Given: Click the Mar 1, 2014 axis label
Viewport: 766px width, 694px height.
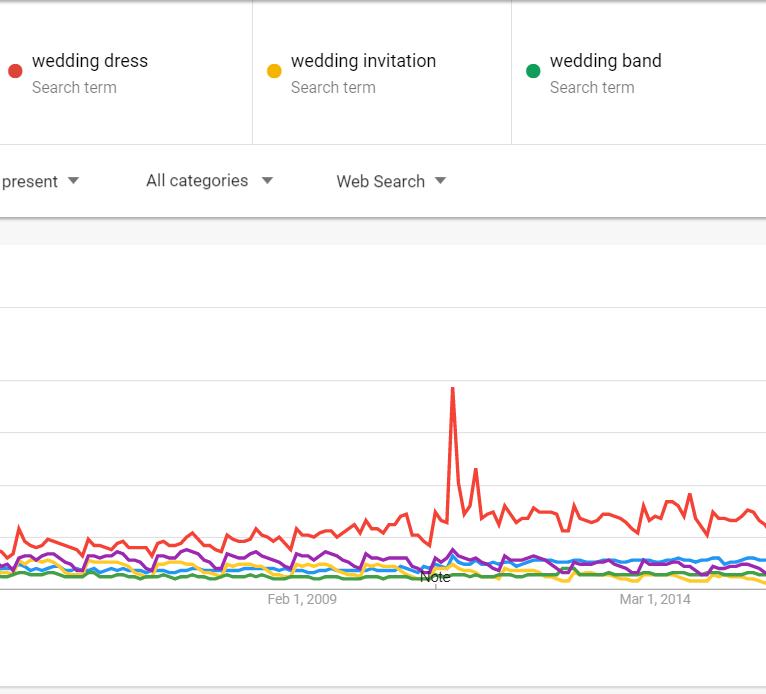Looking at the screenshot, I should 655,599.
